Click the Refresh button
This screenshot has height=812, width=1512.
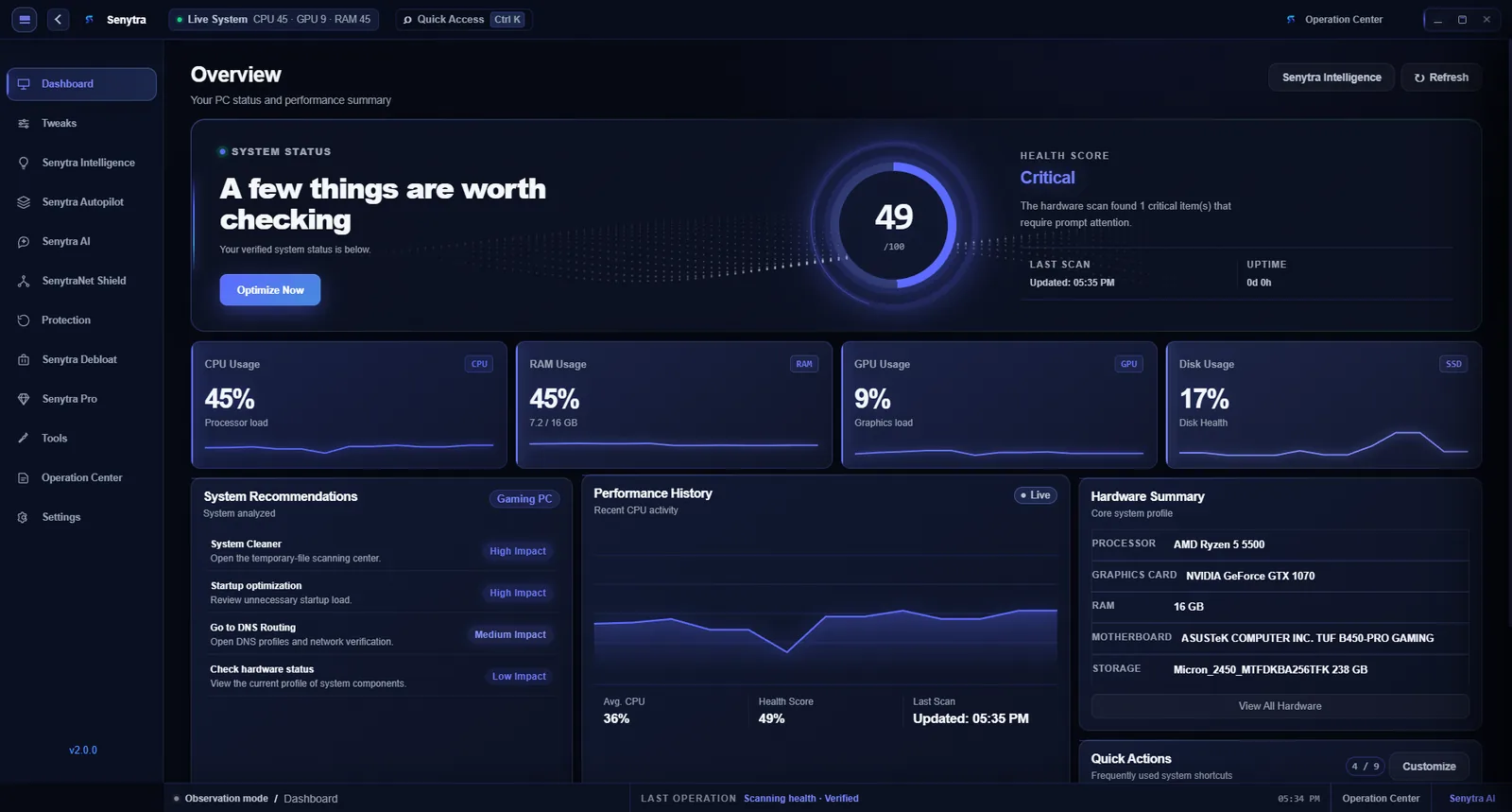[x=1441, y=78]
